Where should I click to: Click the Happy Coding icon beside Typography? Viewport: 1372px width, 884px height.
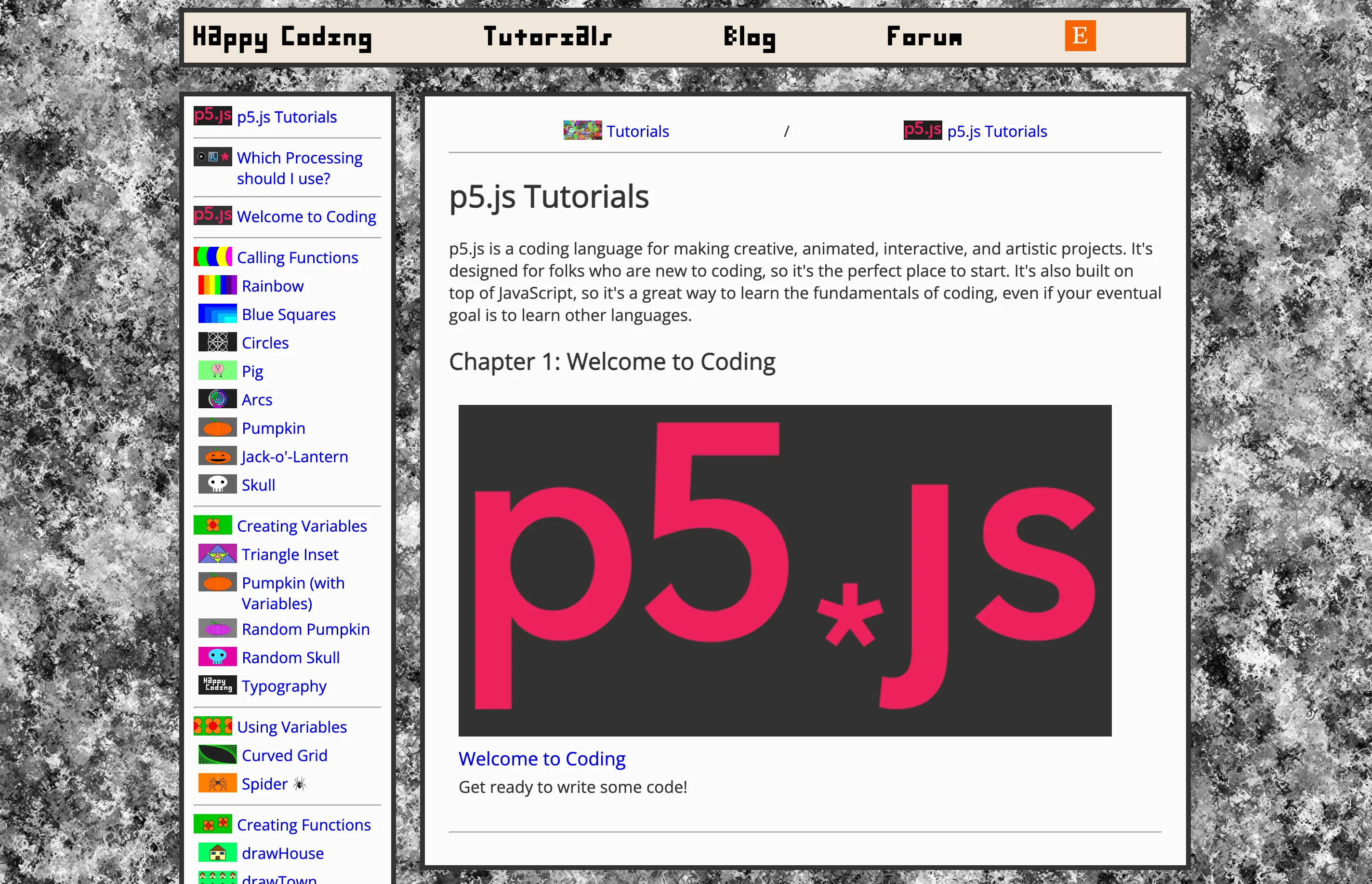click(217, 685)
